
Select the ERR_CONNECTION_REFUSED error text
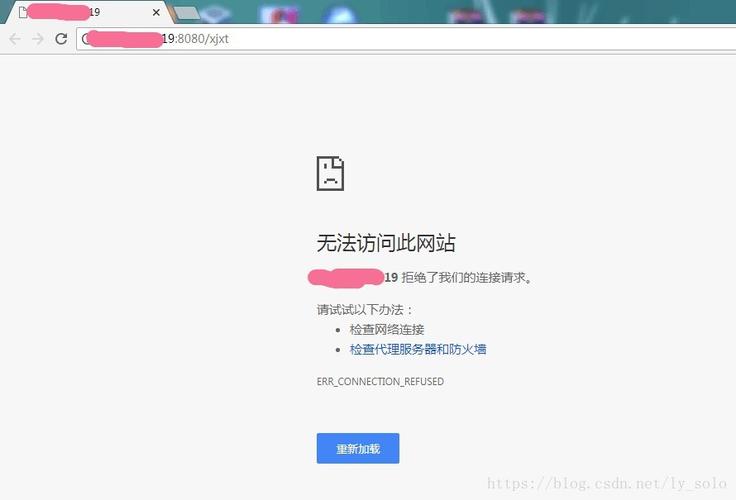[380, 381]
